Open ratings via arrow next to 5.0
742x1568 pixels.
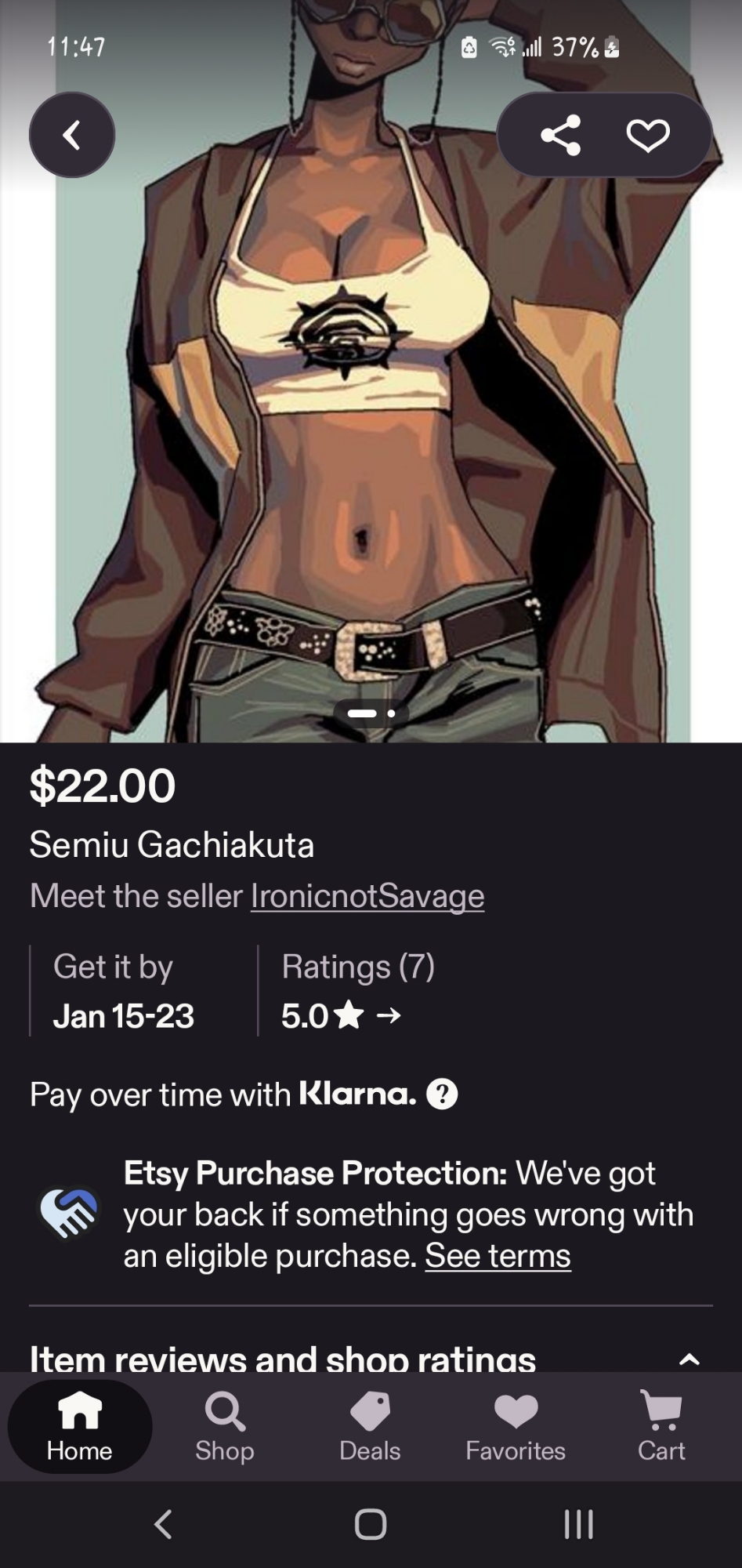[389, 1016]
